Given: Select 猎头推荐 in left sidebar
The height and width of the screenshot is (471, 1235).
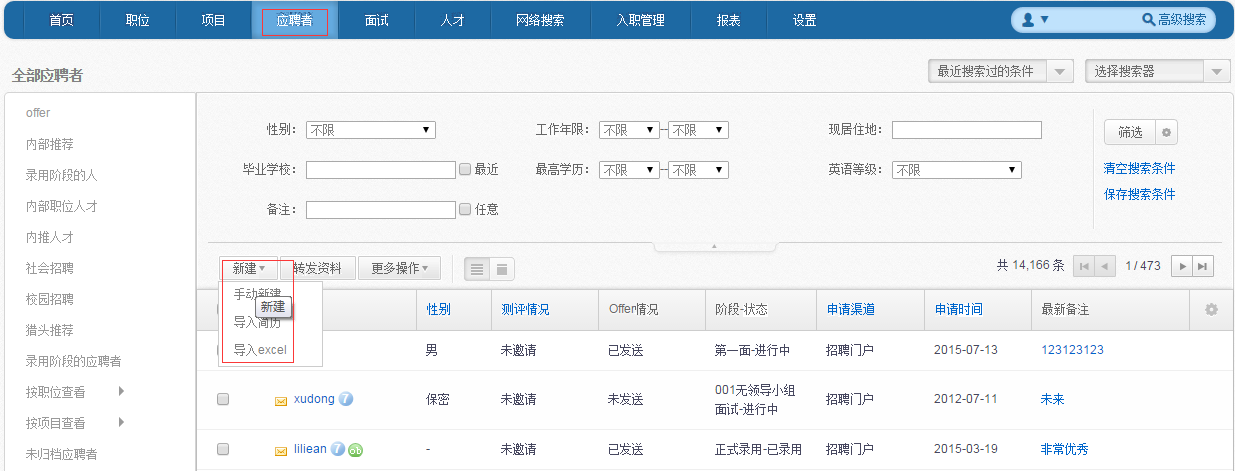Looking at the screenshot, I should tap(50, 330).
